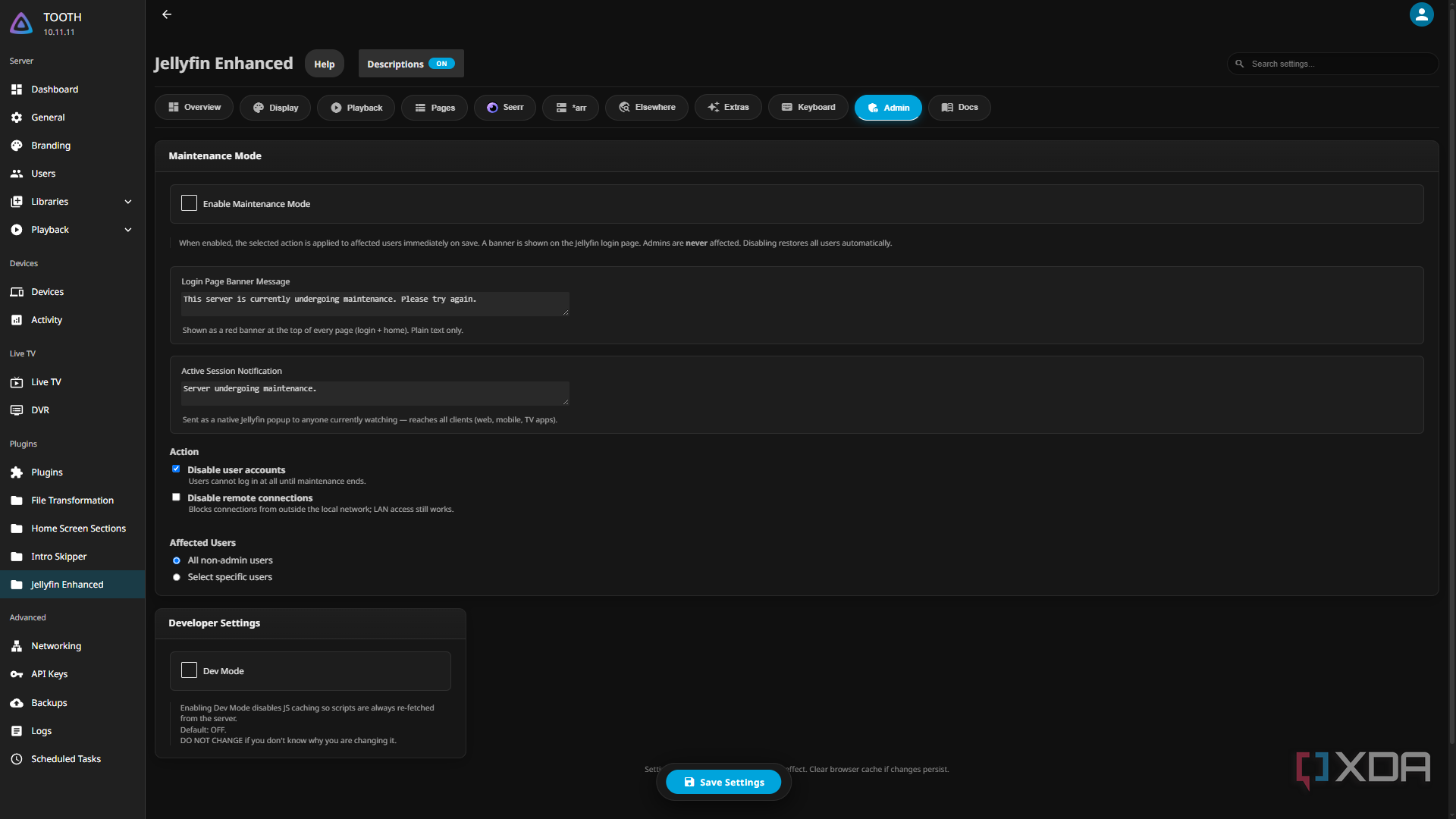1456x819 pixels.
Task: Open Dashboard from the sidebar
Action: [x=72, y=89]
